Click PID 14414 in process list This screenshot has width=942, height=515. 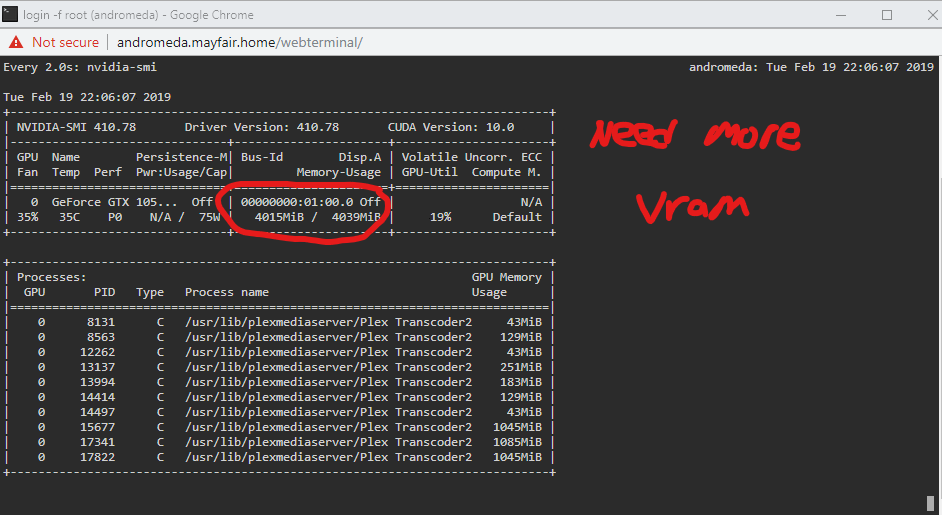tap(97, 397)
